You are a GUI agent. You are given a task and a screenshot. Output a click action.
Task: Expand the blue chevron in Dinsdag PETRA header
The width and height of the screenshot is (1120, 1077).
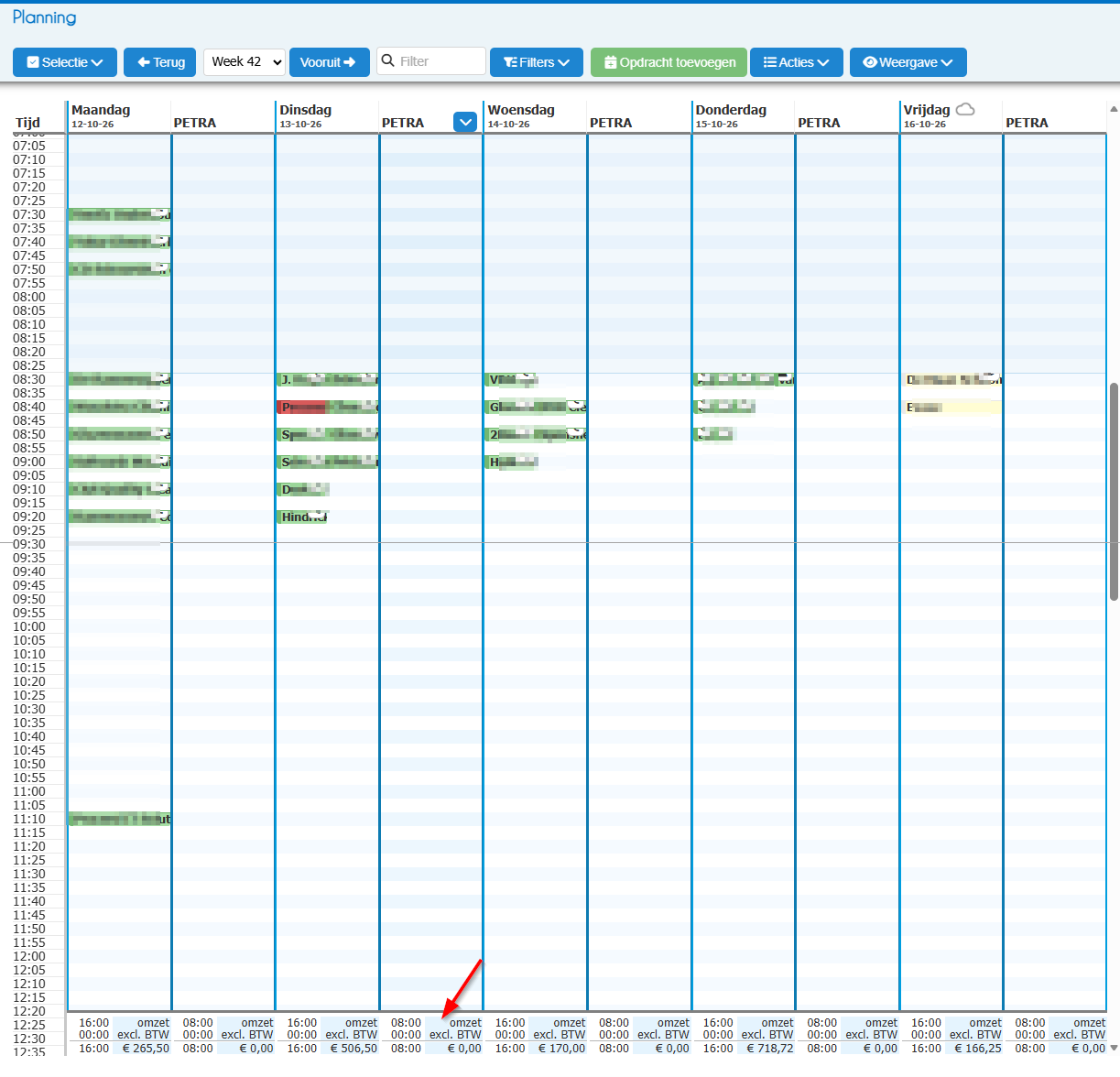tap(465, 122)
